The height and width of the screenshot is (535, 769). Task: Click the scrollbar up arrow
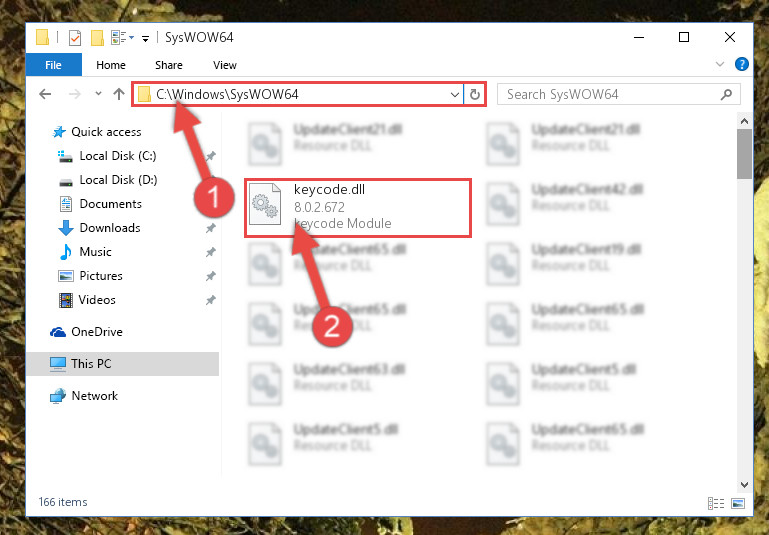pos(744,121)
